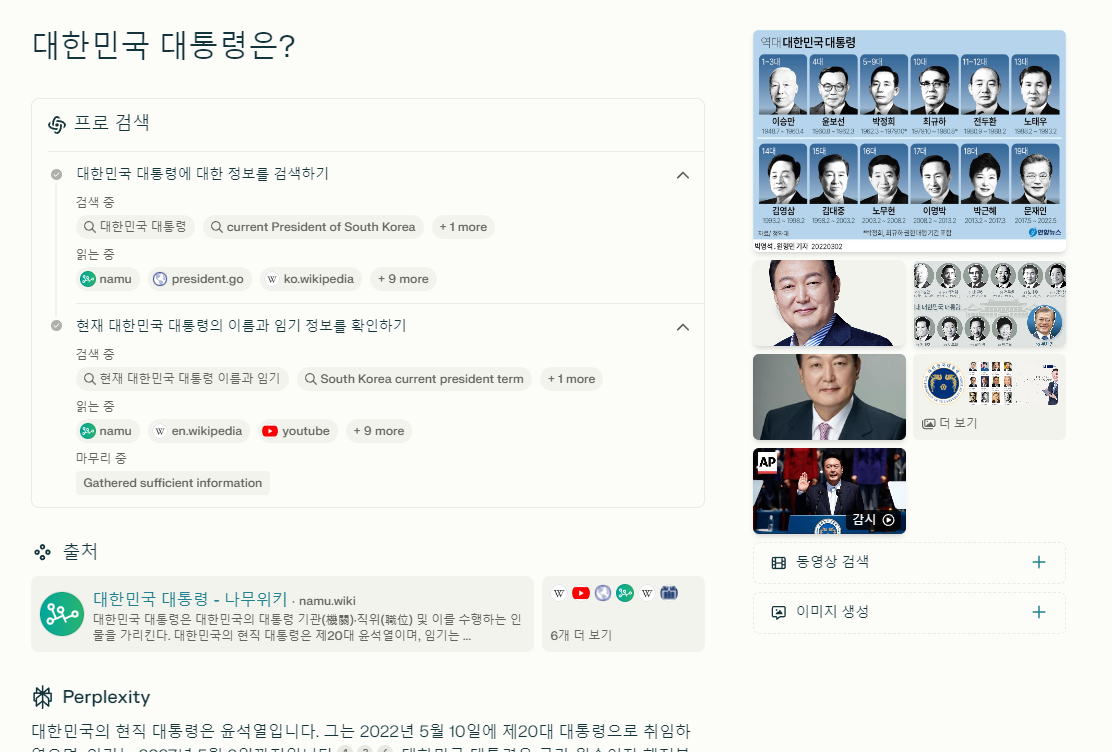
Task: Click the '대한민국 대통령은?' page heading
Action: coord(164,45)
